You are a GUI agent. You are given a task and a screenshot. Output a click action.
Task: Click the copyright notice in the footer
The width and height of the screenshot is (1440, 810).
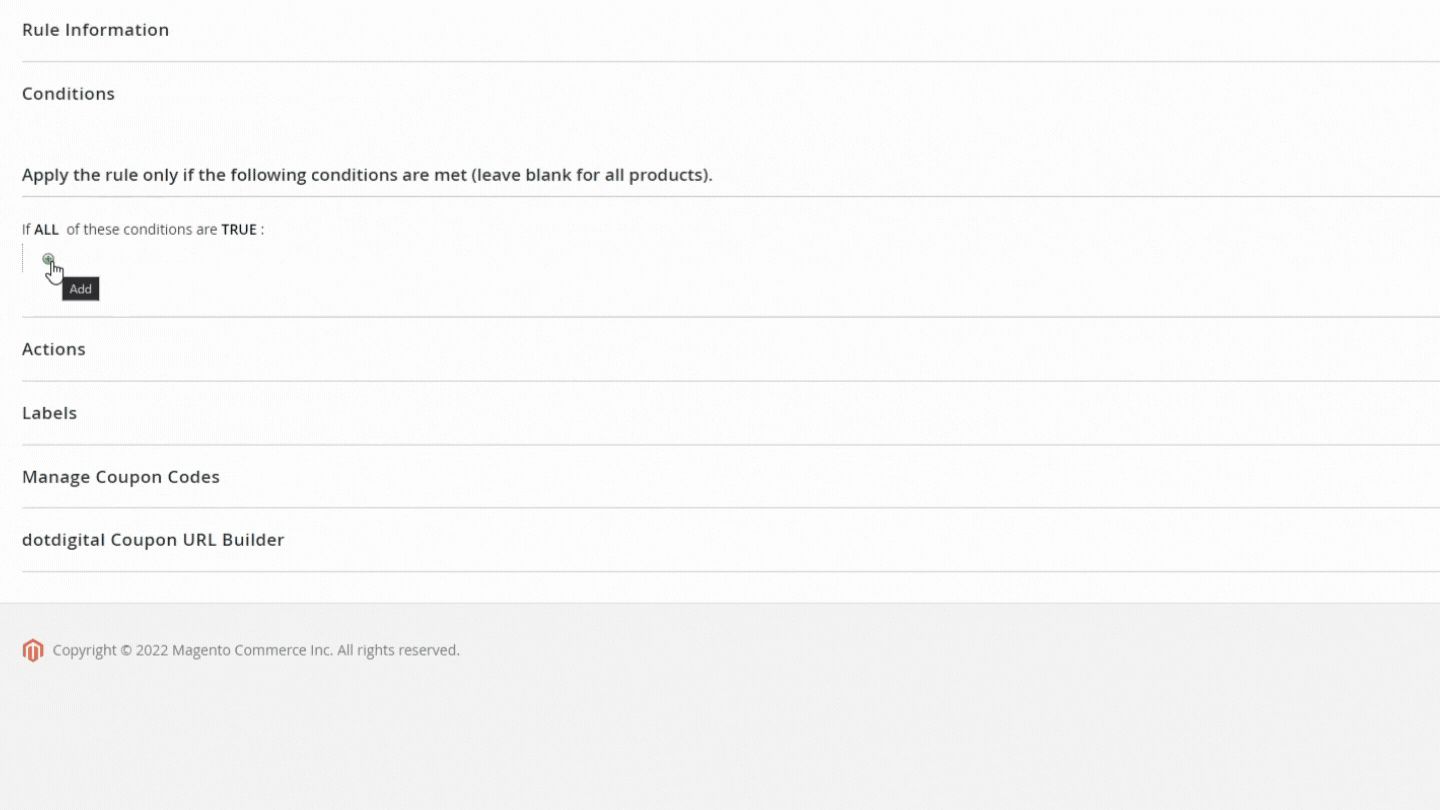coord(255,650)
